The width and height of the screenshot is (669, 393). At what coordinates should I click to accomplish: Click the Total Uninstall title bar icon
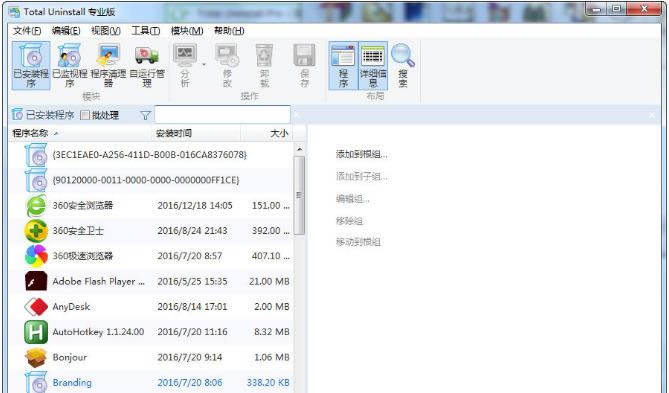point(15,12)
